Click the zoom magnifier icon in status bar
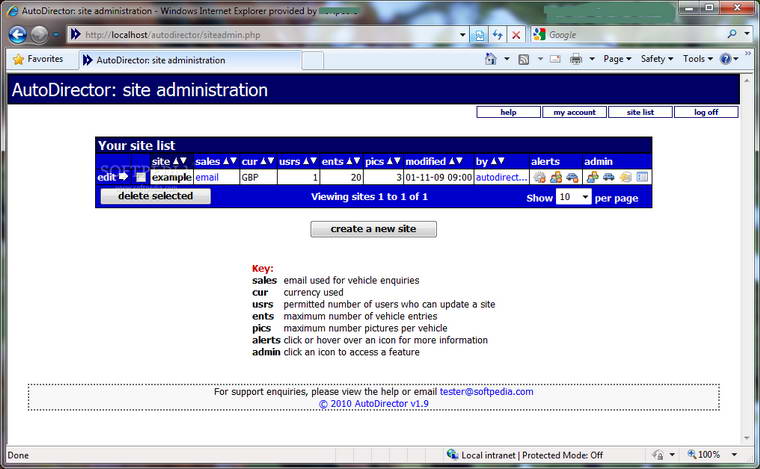Image resolution: width=760 pixels, height=469 pixels. coord(692,454)
